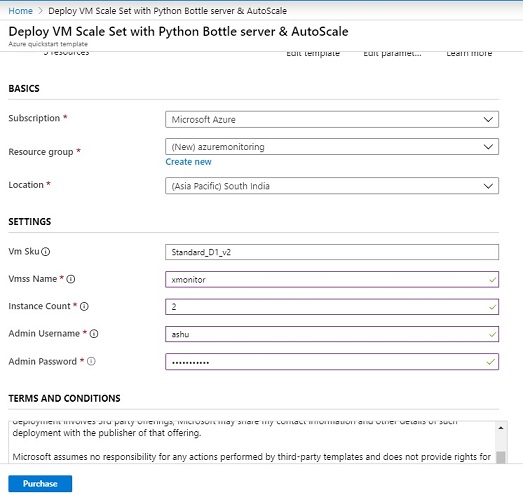Open the Location dropdown
This screenshot has width=523, height=495.
click(x=332, y=186)
